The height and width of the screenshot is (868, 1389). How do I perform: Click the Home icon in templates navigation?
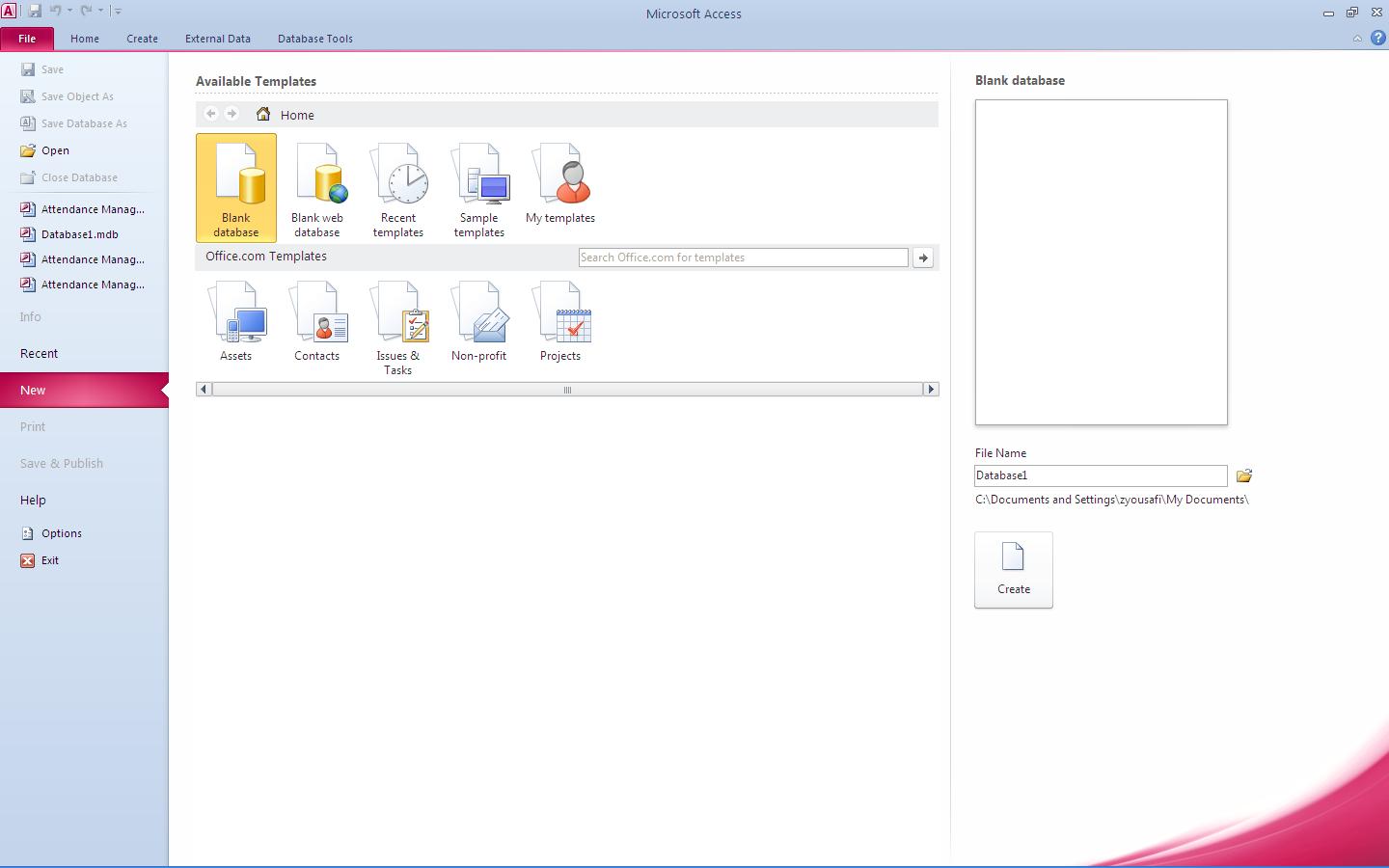click(263, 114)
